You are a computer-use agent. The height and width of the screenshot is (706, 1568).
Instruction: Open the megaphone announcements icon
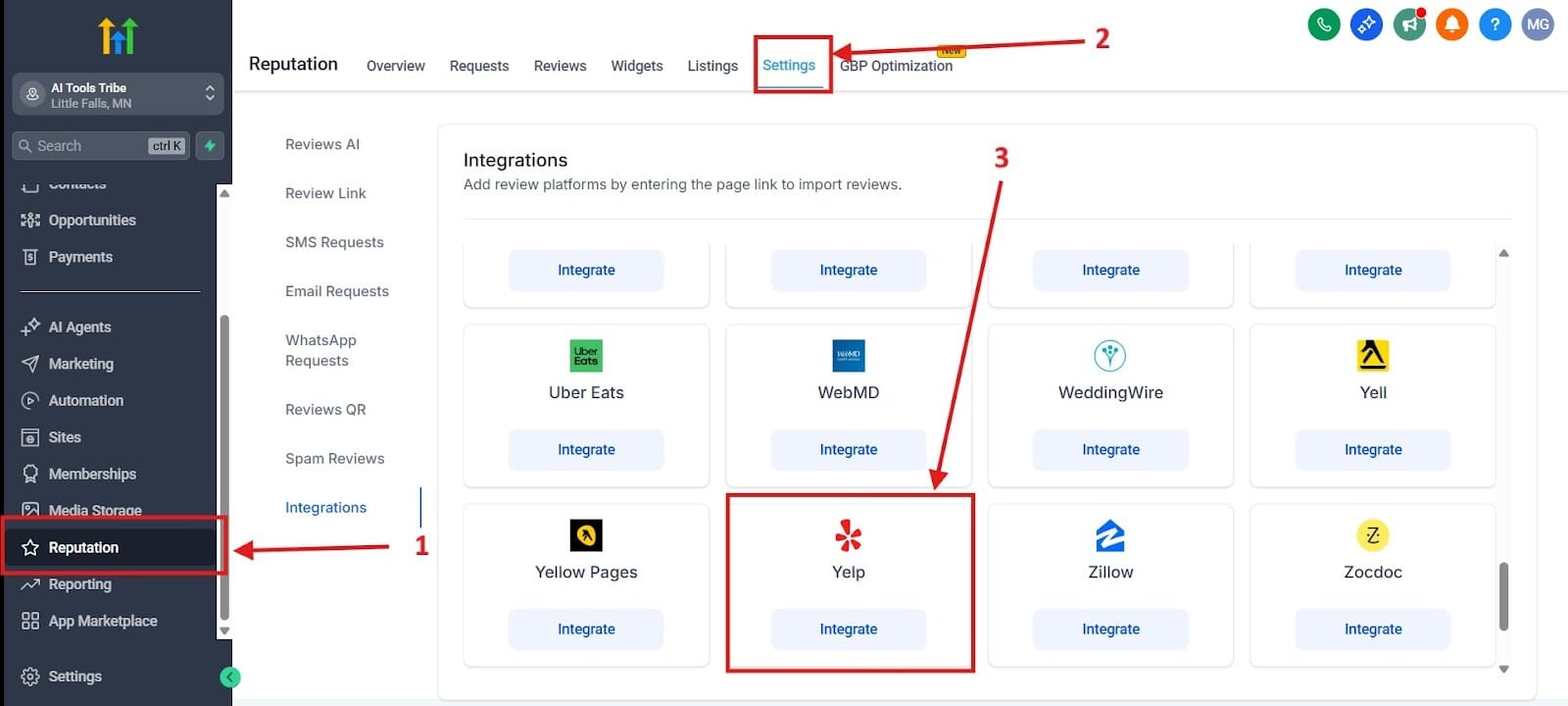tap(1409, 25)
